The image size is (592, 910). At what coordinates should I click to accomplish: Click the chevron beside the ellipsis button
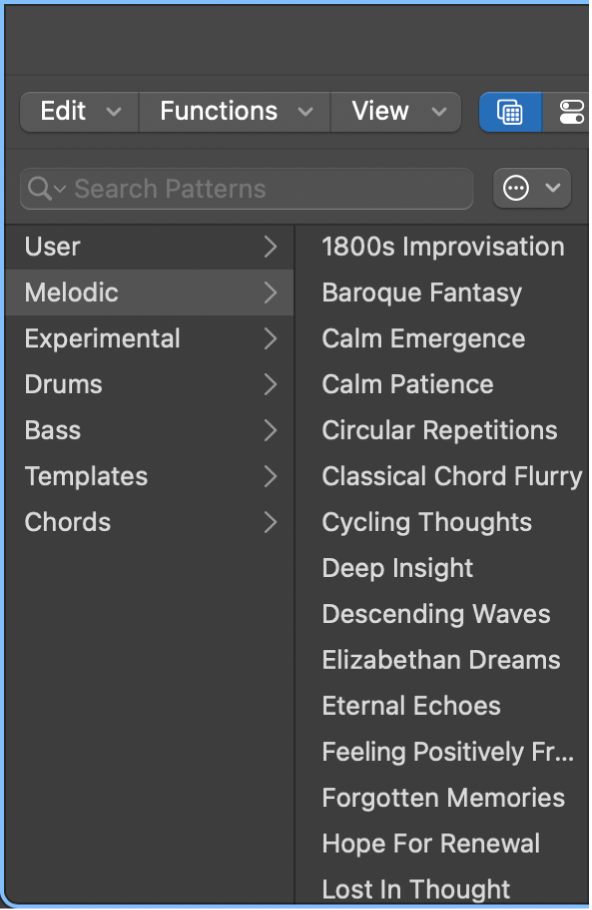click(552, 188)
